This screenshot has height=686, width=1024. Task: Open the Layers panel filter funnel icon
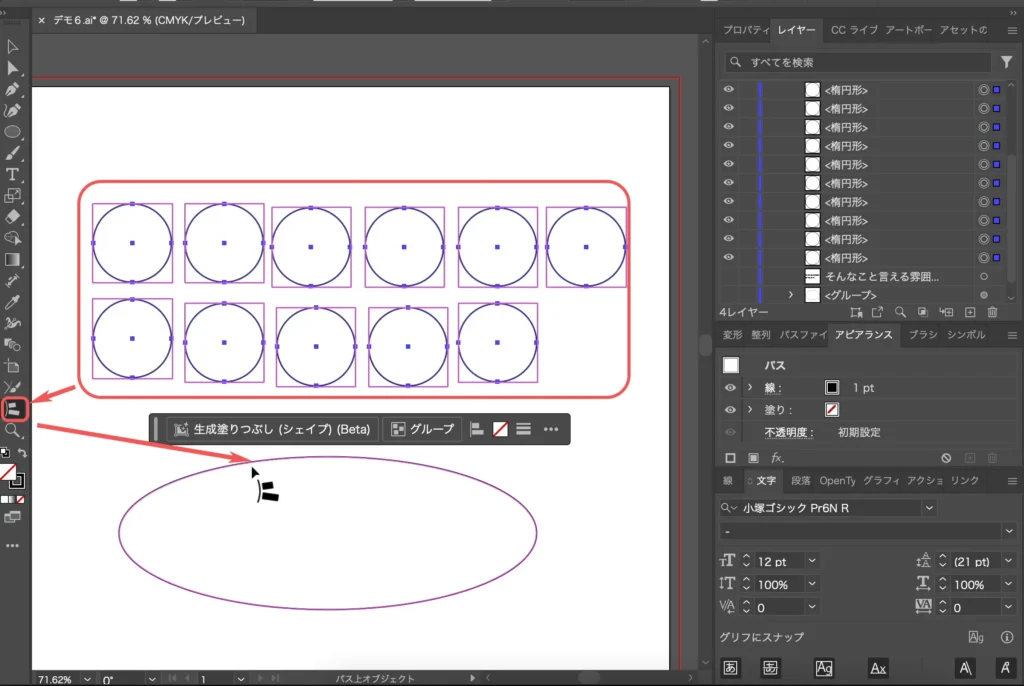pyautogui.click(x=1006, y=62)
